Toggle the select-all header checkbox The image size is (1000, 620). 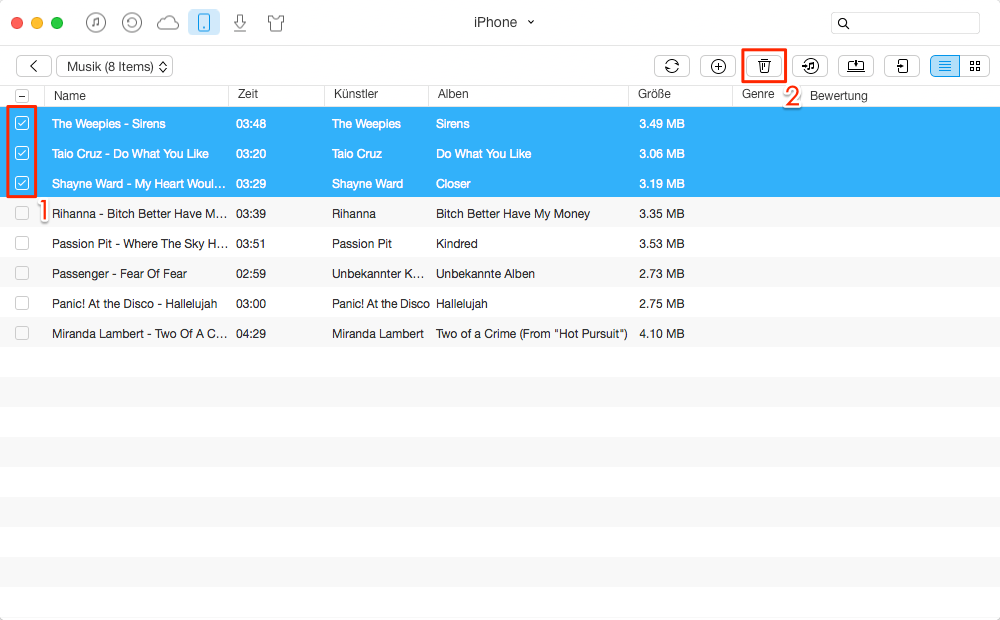pyautogui.click(x=22, y=96)
